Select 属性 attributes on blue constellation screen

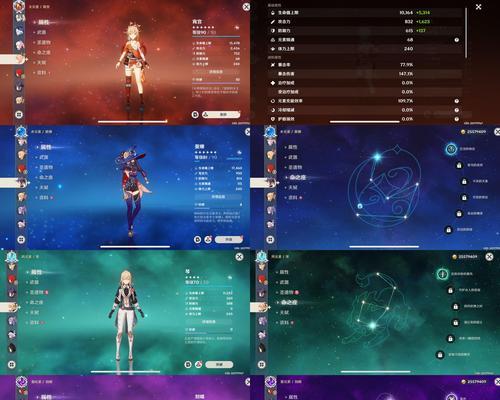coord(292,147)
